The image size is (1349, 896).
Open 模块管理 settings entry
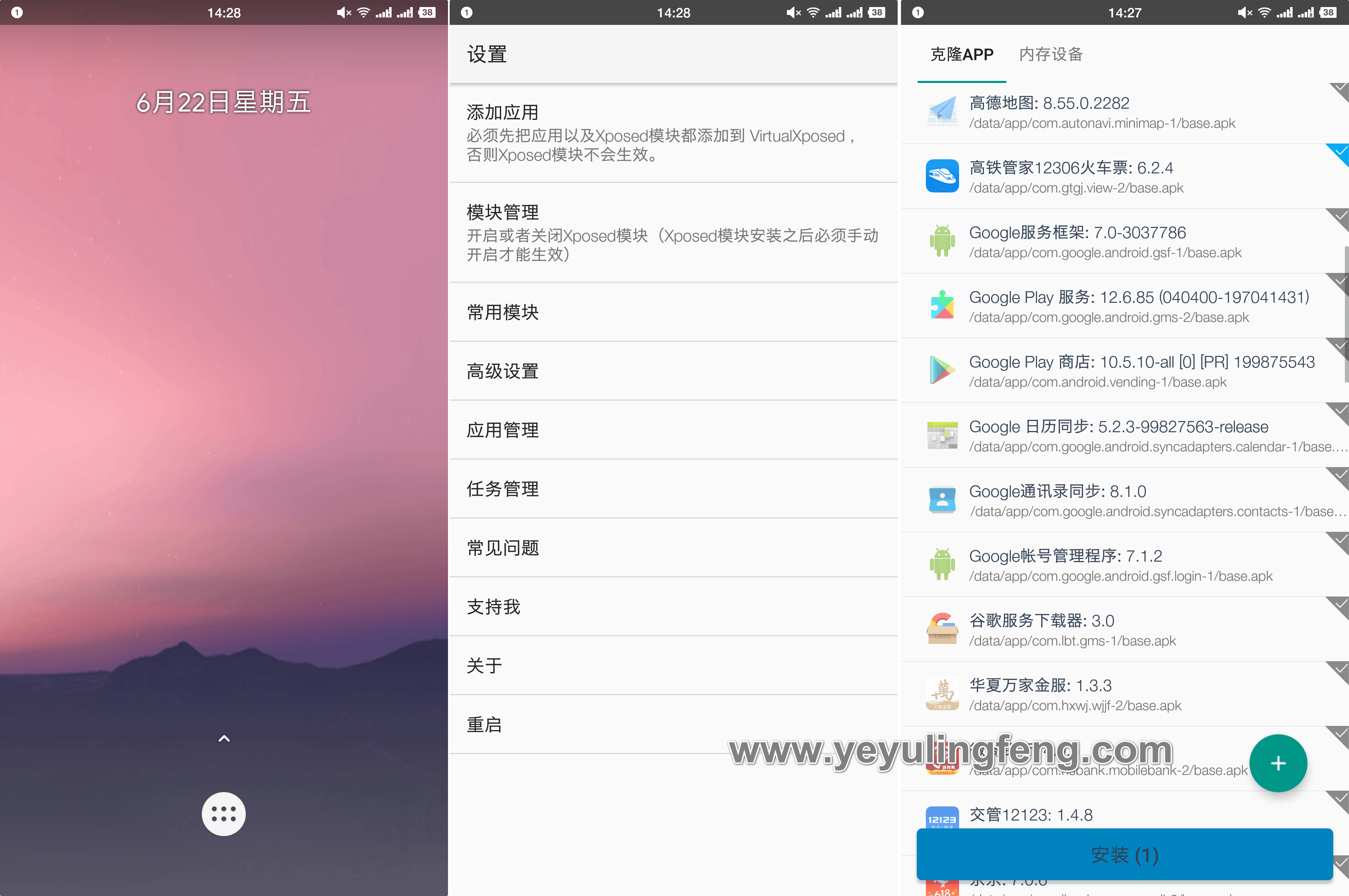point(673,233)
